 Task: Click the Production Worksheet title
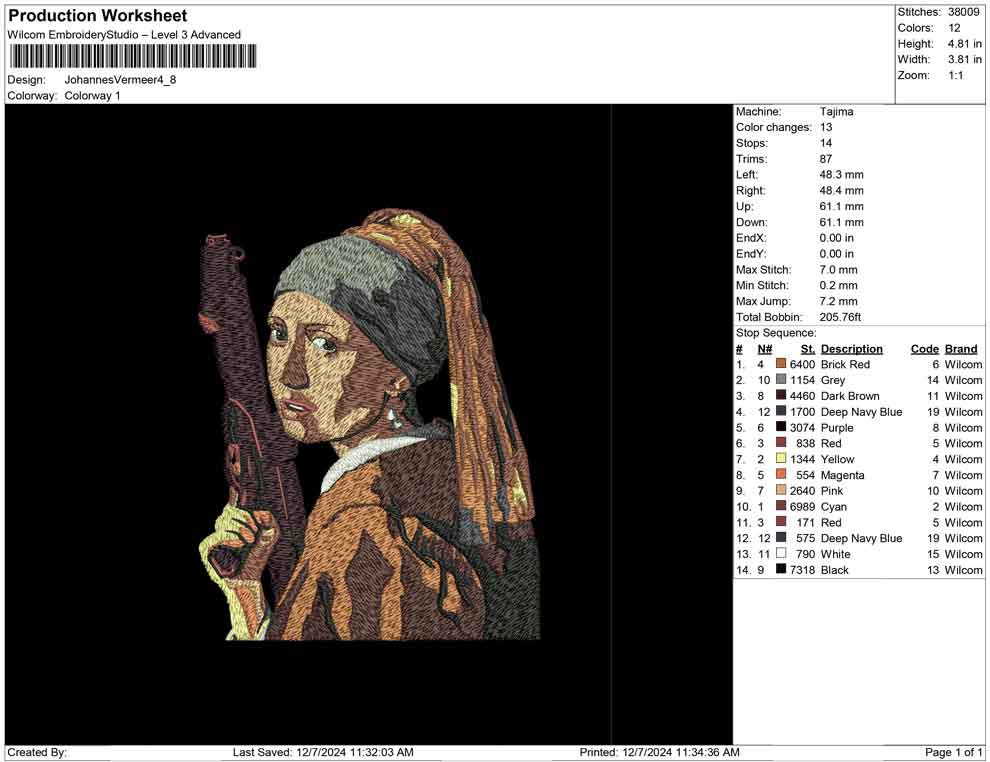point(98,16)
